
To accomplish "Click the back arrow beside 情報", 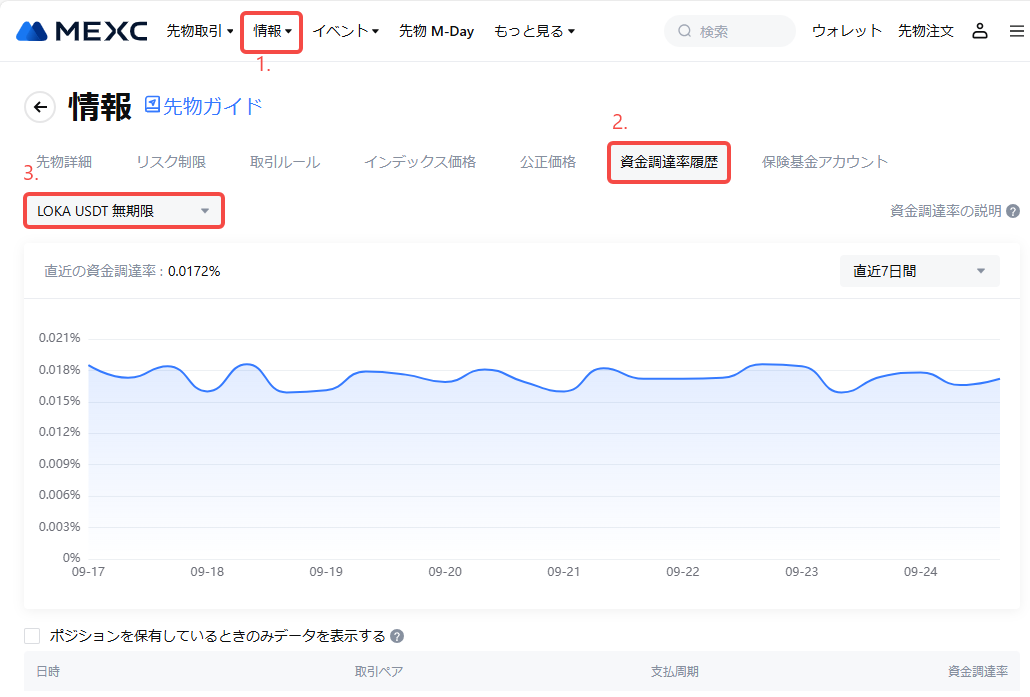I will (40, 107).
